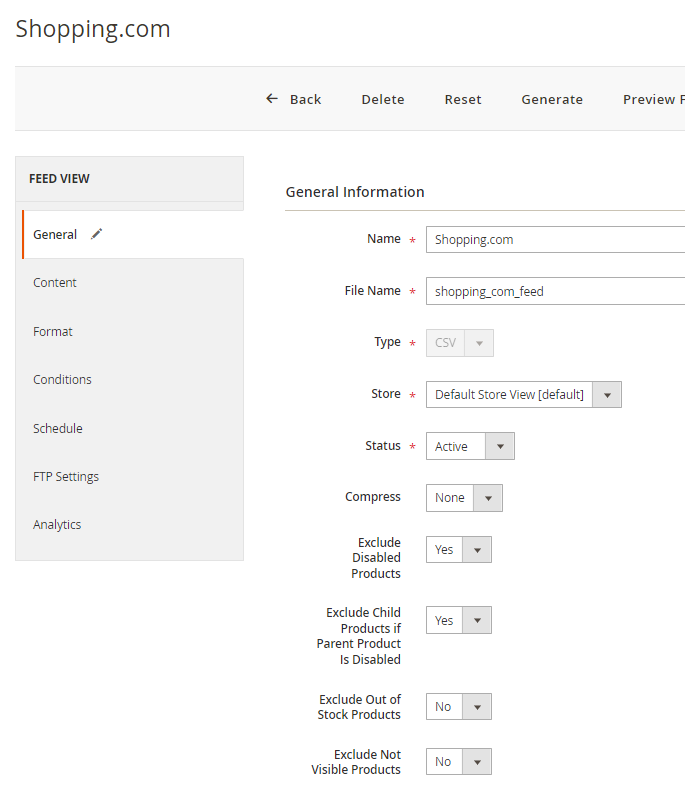Open the Store dropdown arrow
This screenshot has width=685, height=795.
click(607, 395)
